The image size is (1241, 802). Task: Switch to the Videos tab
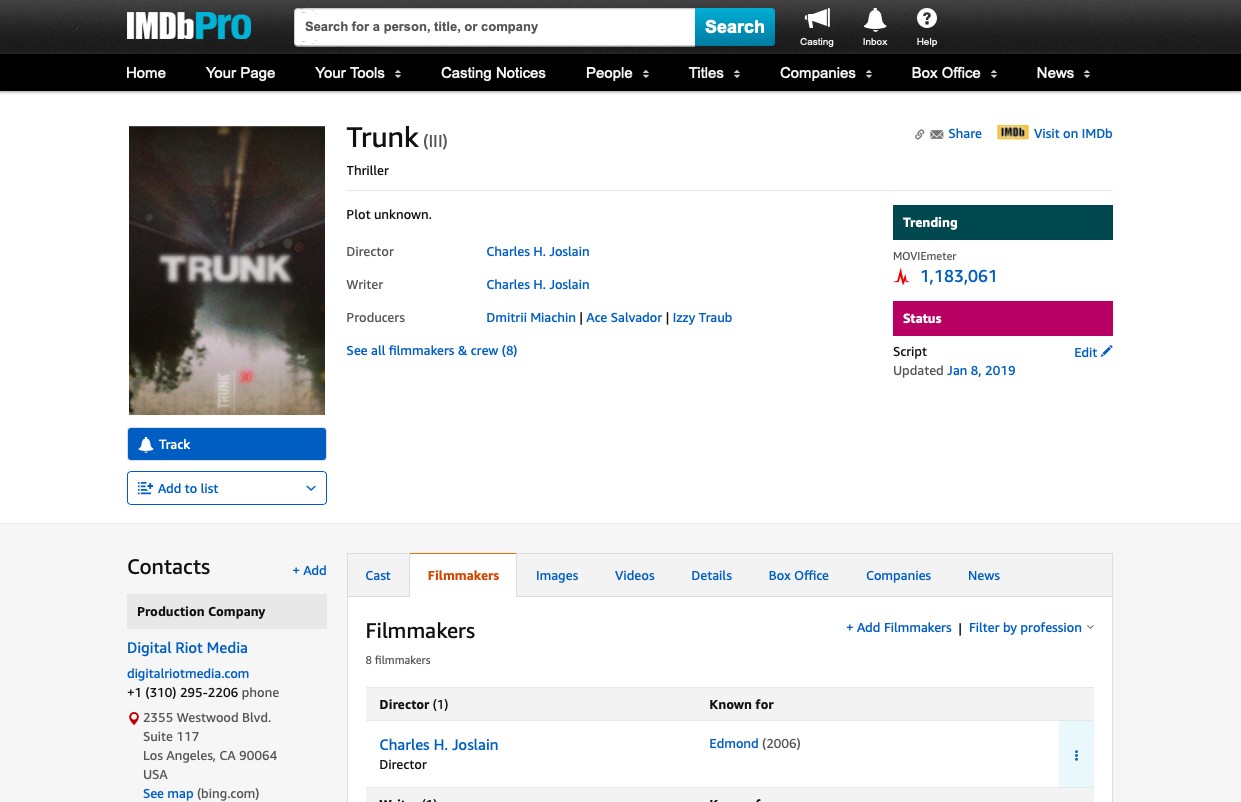[x=635, y=576]
